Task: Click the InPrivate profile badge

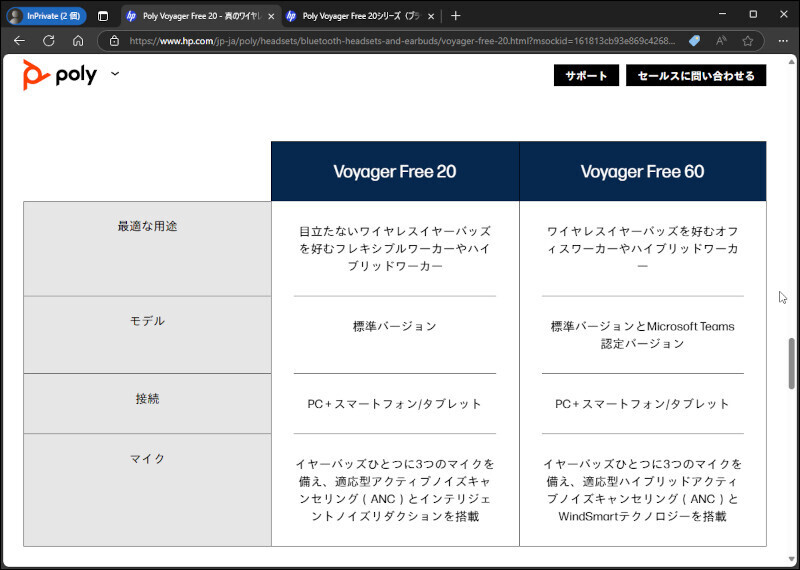Action: [x=46, y=16]
